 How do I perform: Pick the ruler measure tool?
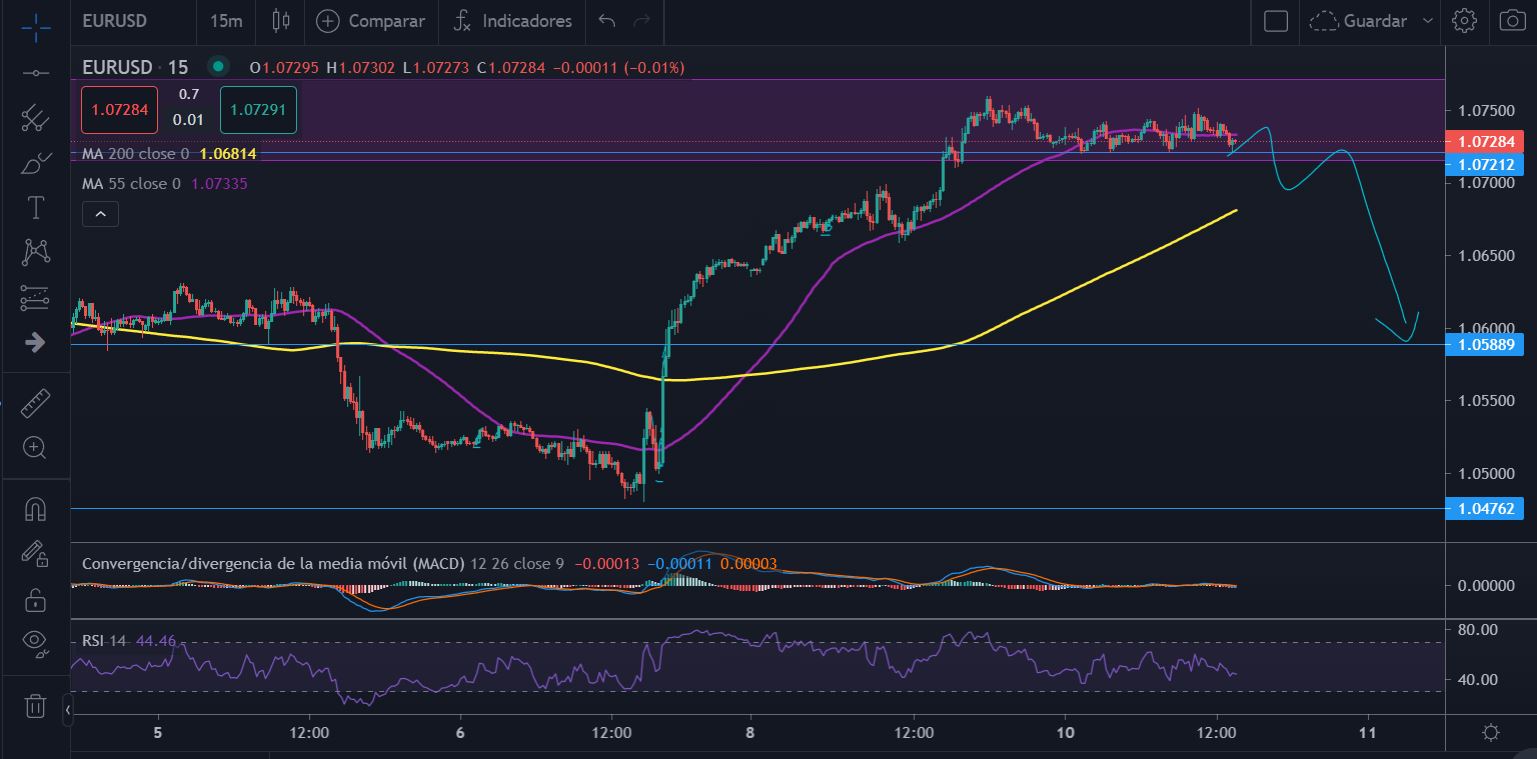tap(35, 403)
